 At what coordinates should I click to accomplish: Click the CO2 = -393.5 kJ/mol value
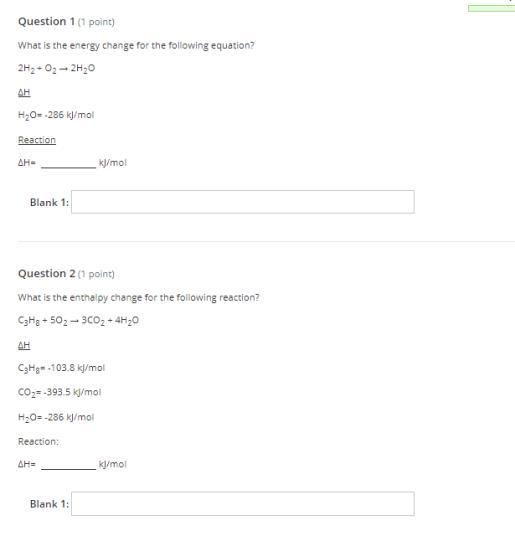click(59, 392)
